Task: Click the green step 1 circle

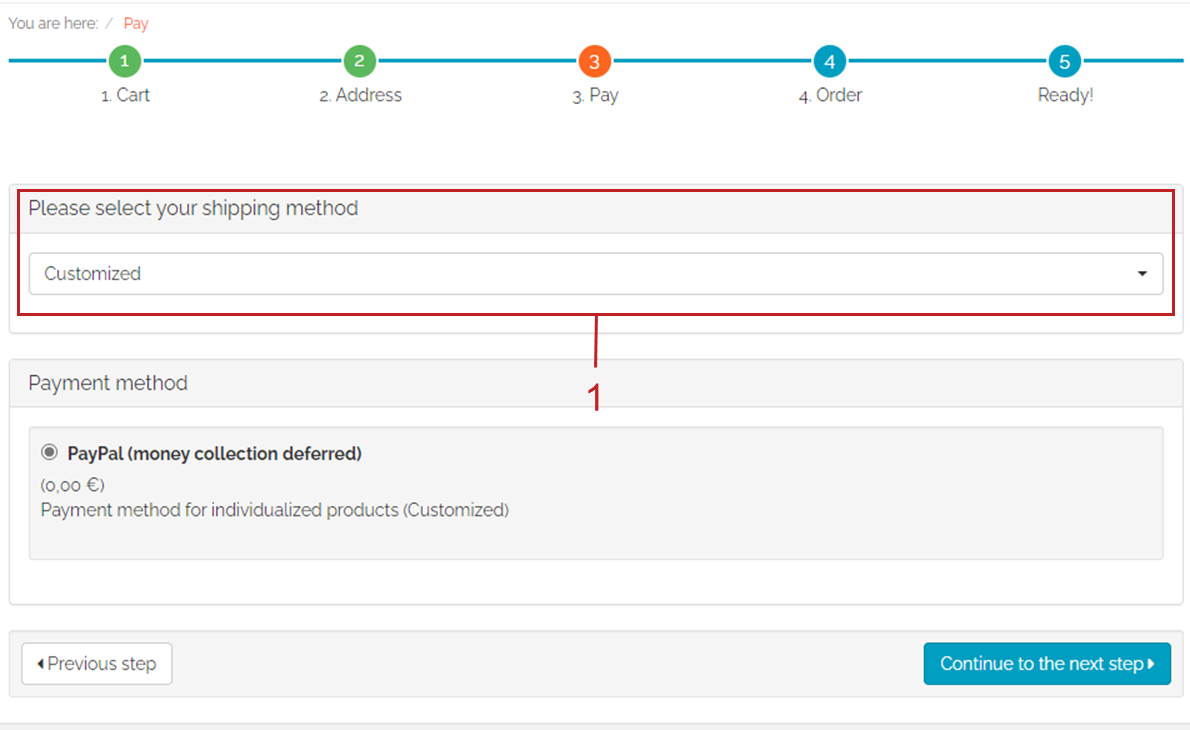Action: [124, 61]
